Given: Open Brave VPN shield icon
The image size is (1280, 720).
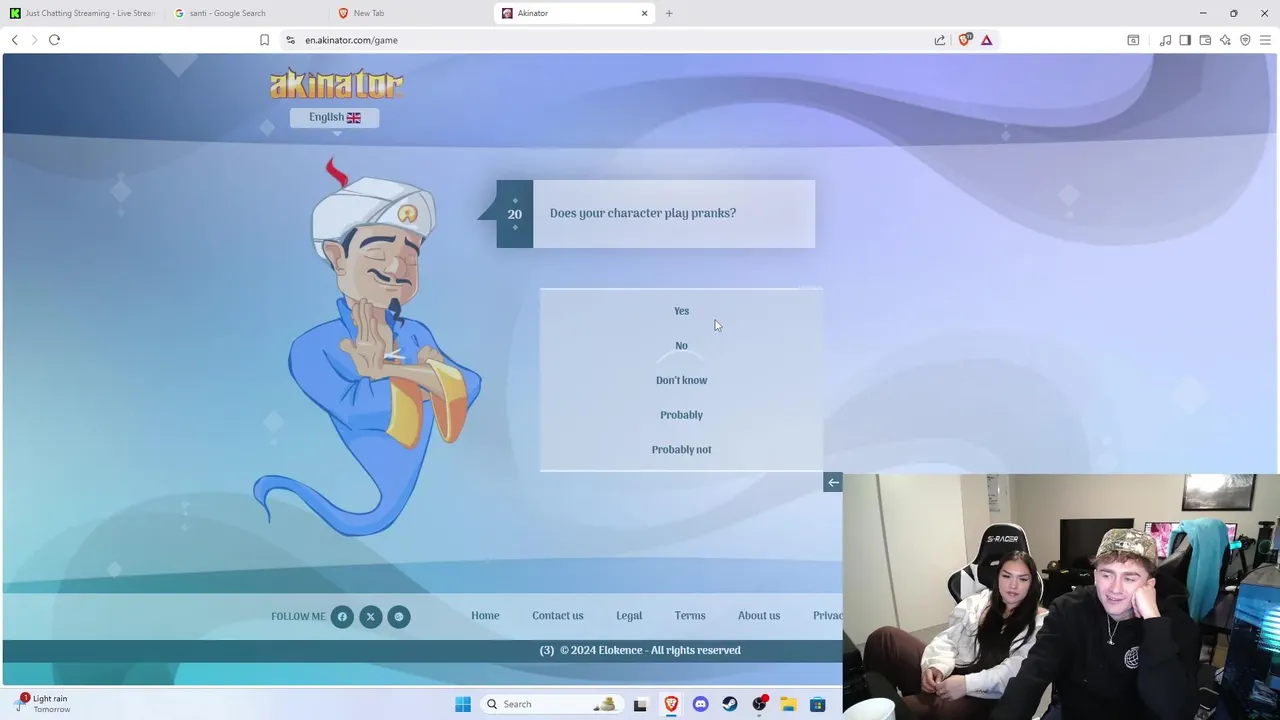Looking at the screenshot, I should pos(1245,40).
